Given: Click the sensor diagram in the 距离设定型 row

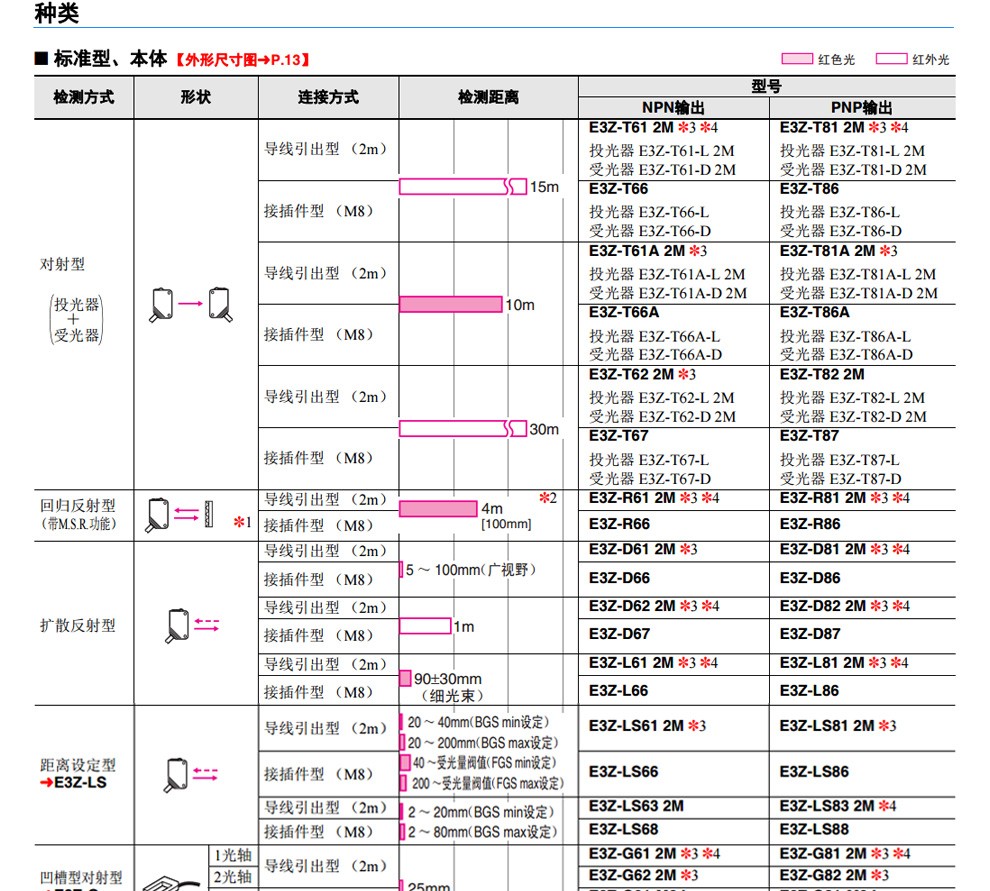Looking at the screenshot, I should (191, 775).
